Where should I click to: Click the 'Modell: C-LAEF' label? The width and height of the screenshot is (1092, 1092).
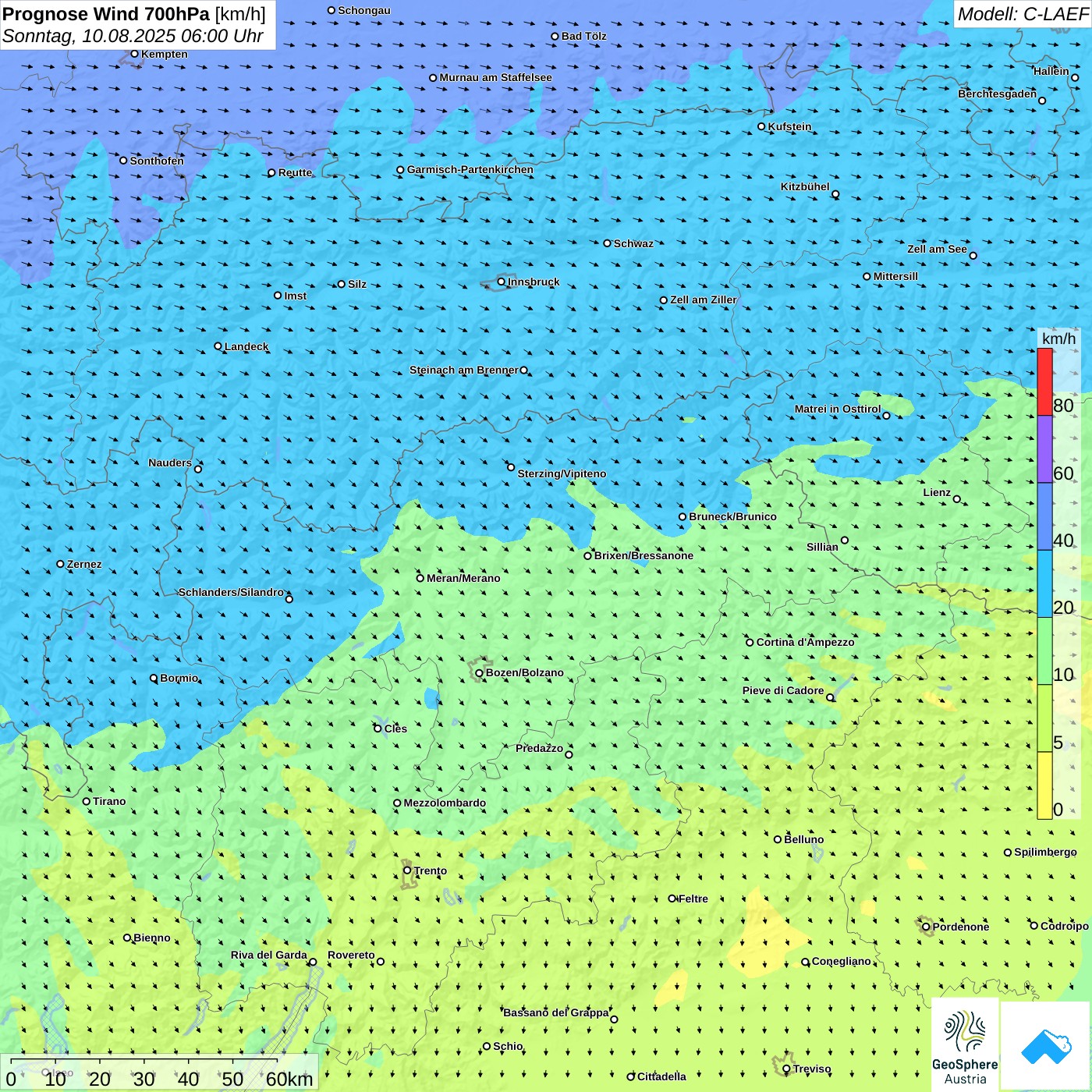click(x=1023, y=14)
